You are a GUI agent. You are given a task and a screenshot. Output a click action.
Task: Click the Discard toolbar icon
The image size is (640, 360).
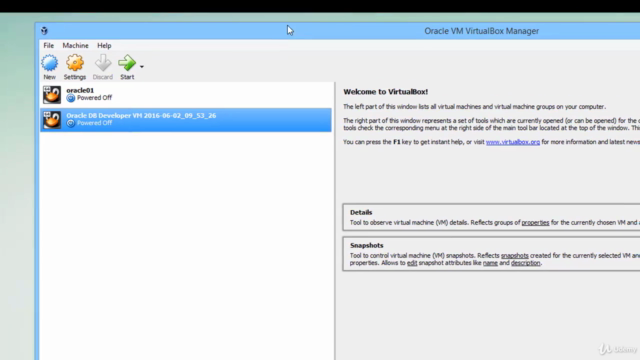[102, 63]
